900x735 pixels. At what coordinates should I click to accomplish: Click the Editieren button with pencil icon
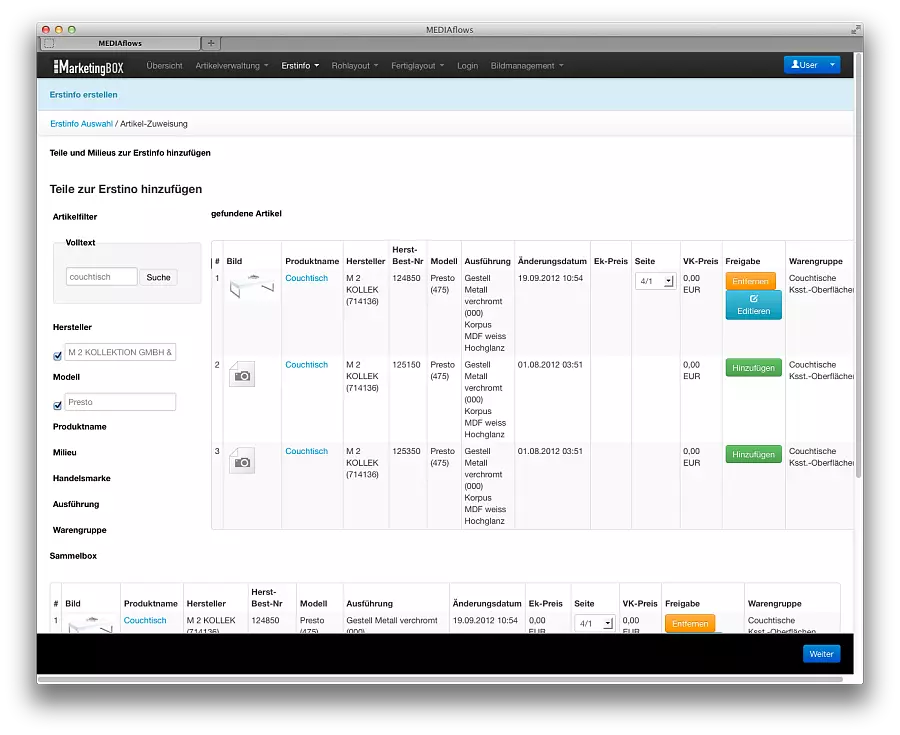(x=753, y=305)
